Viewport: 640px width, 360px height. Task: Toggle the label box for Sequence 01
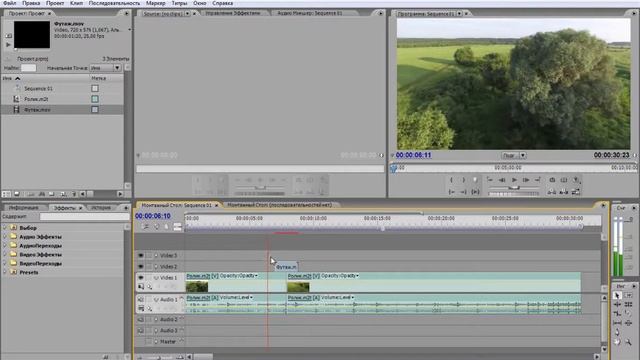point(95,88)
